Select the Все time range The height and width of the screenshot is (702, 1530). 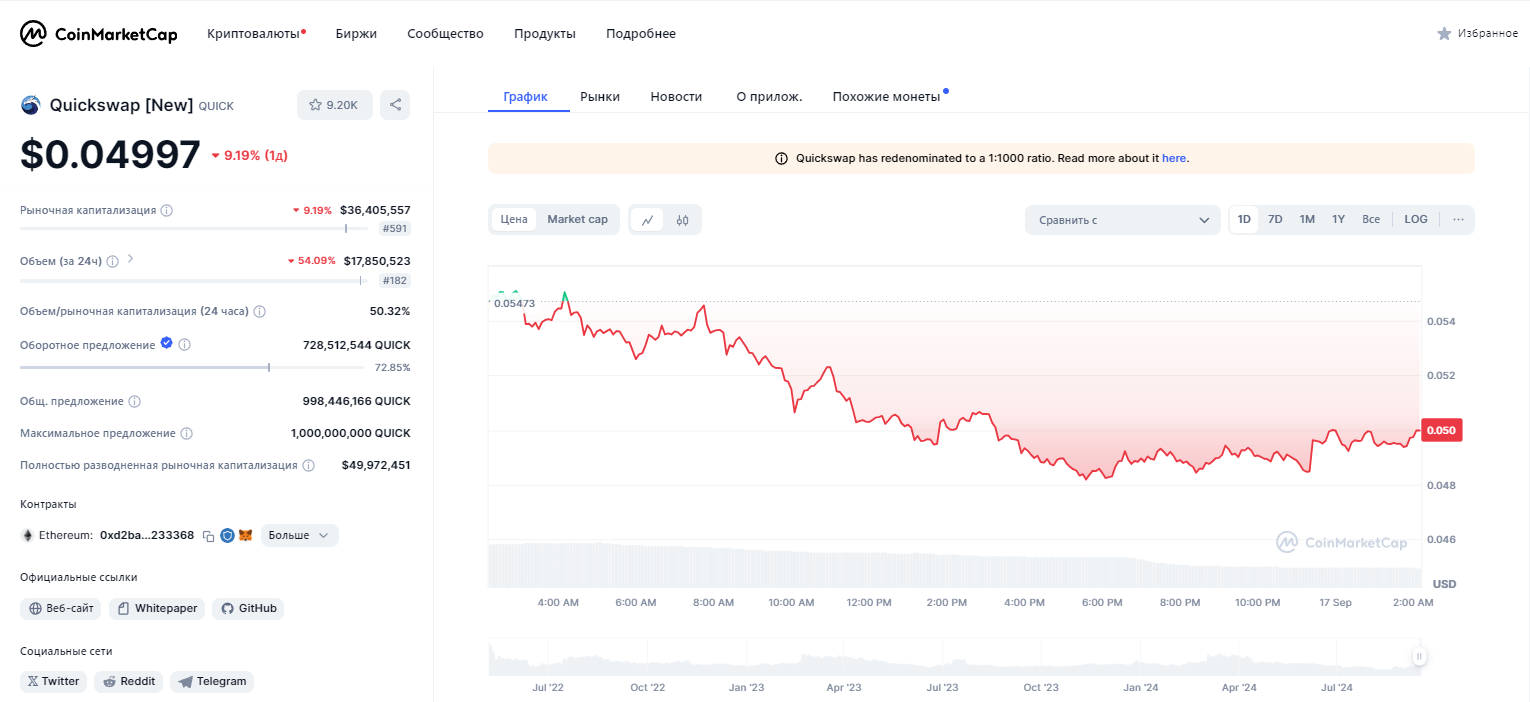[1371, 219]
